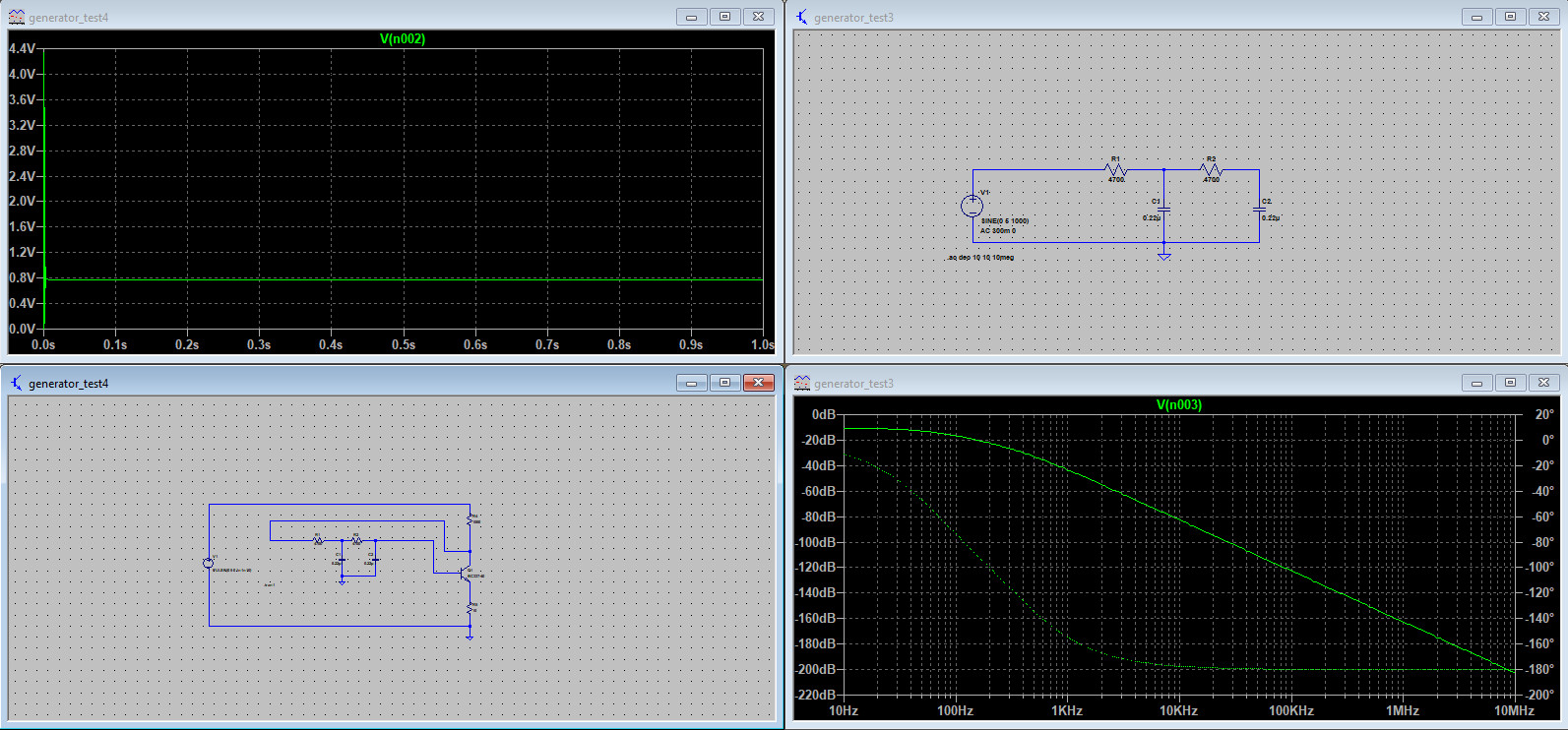Open system menu icon of generator_test4 schematic window
1568x730 pixels.
pyautogui.click(x=17, y=383)
